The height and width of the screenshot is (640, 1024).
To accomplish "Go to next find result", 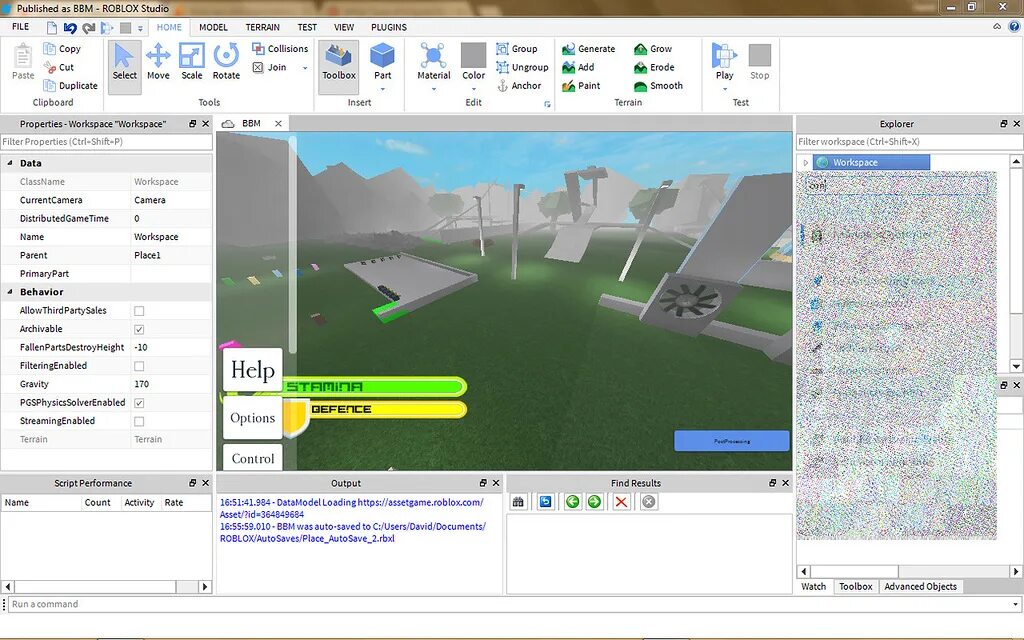I will (x=594, y=502).
